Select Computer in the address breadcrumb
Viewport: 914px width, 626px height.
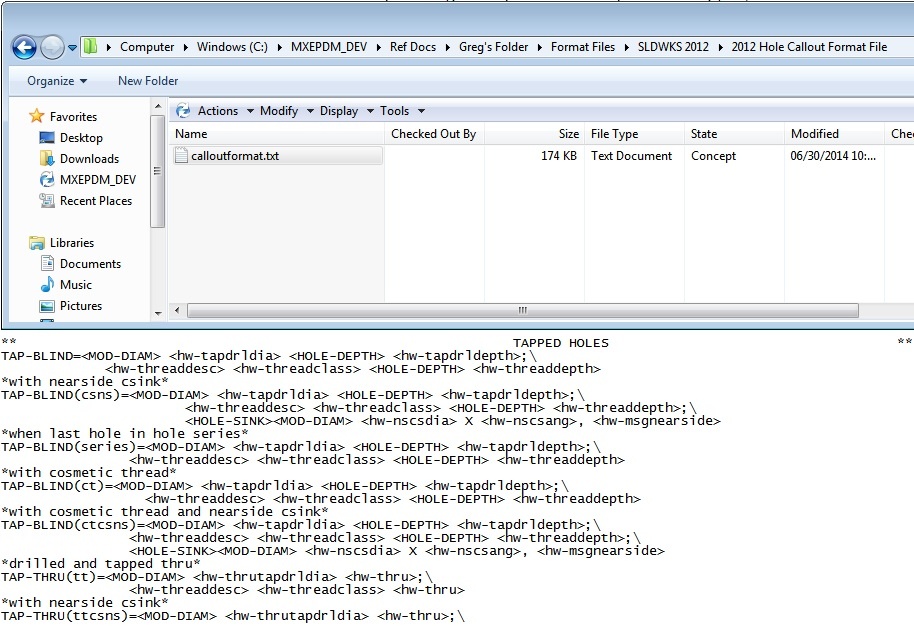tap(147, 47)
